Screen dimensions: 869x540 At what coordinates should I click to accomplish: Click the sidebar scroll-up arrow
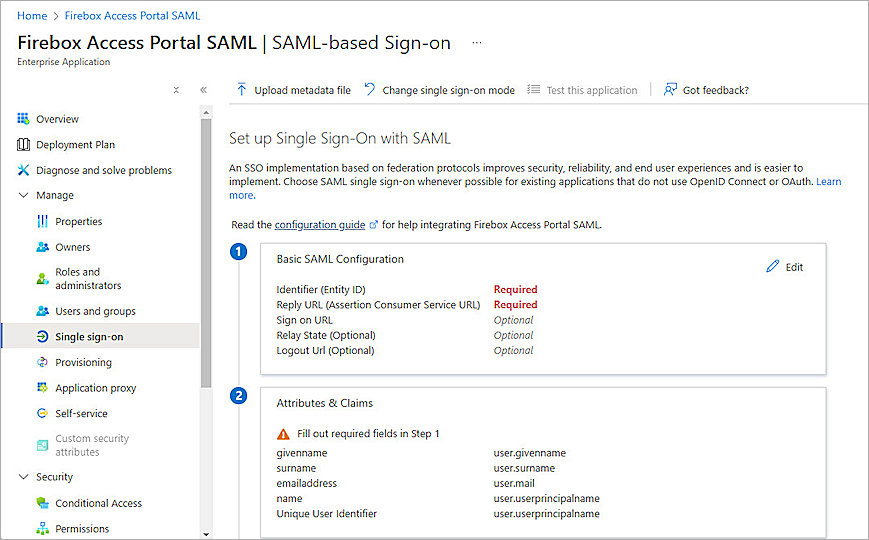pos(206,113)
